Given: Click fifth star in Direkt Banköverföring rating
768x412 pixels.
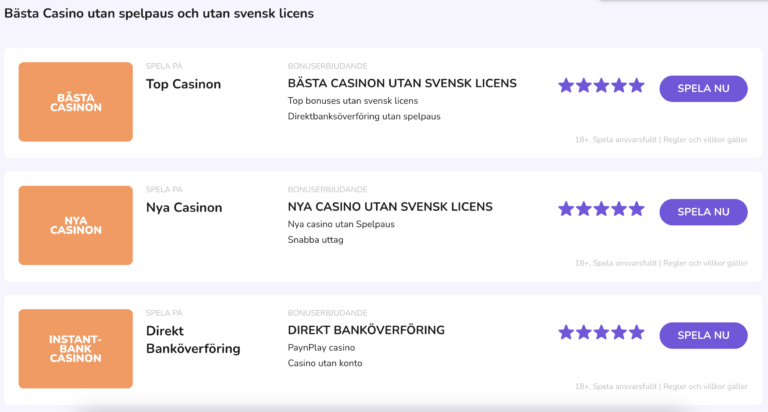Looking at the screenshot, I should pos(636,332).
